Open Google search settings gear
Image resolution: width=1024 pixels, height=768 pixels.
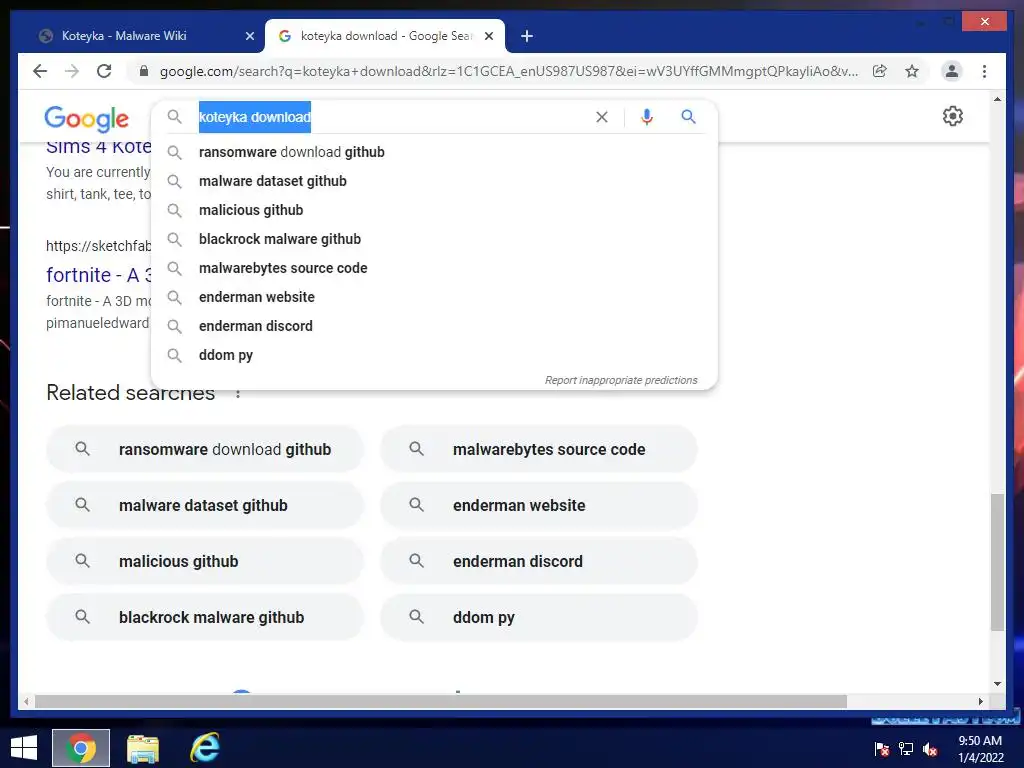(x=953, y=116)
